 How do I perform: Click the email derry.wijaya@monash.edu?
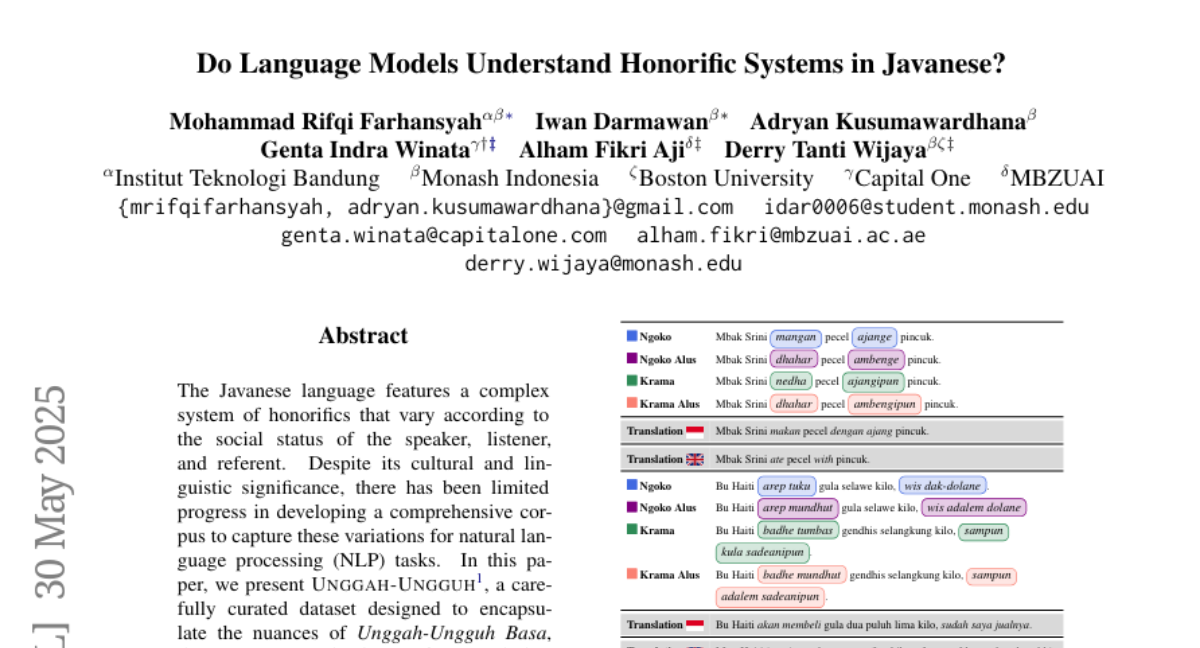(603, 264)
